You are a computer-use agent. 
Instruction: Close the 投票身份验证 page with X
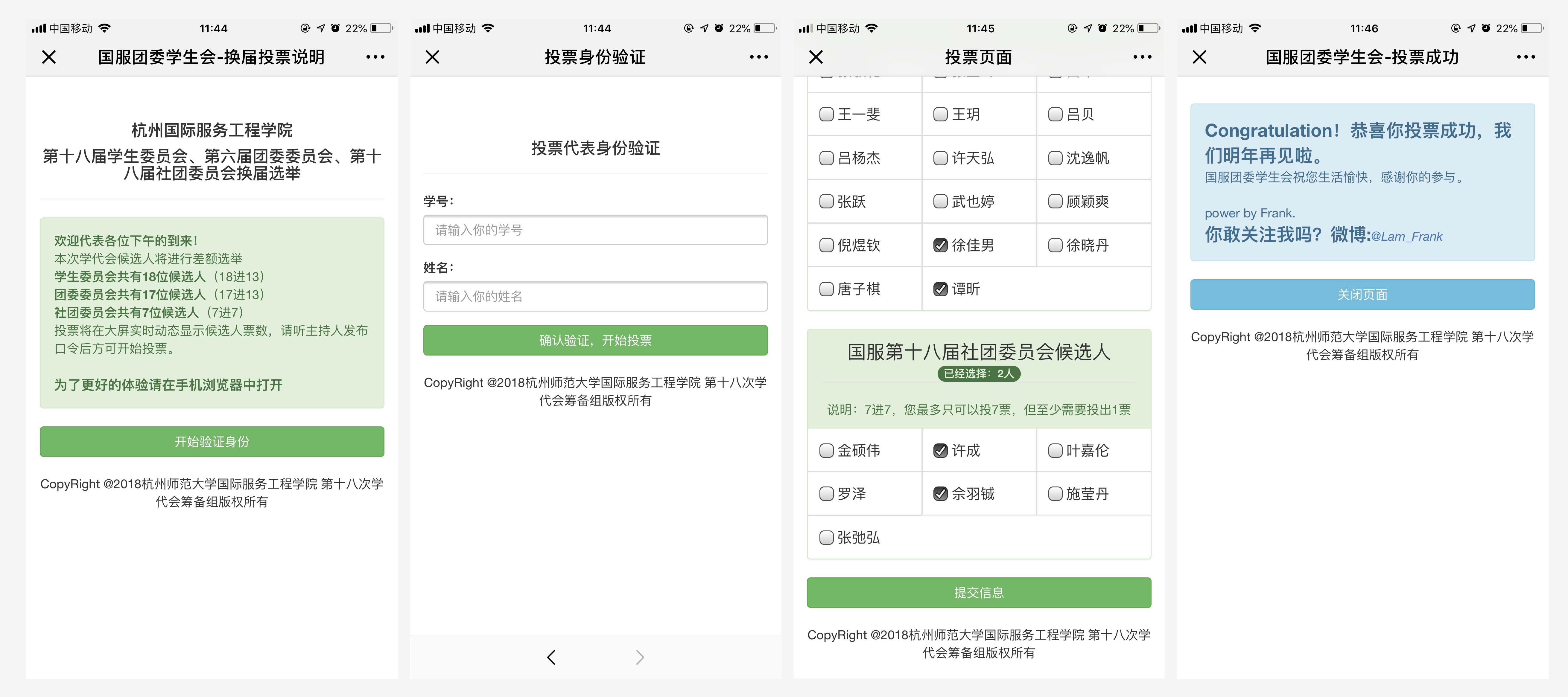pyautogui.click(x=432, y=57)
